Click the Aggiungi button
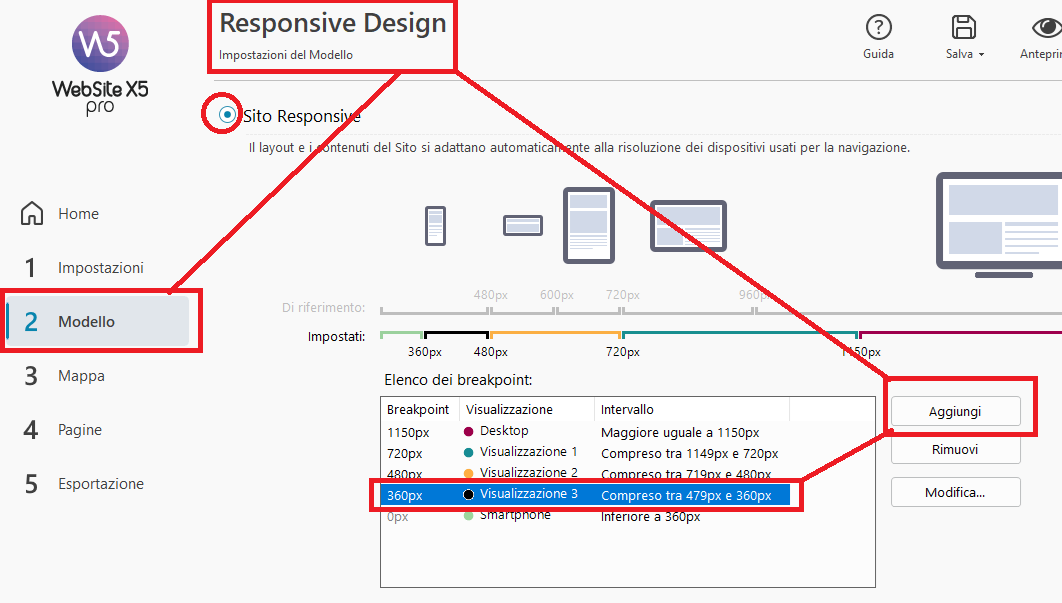This screenshot has height=603, width=1062. [x=955, y=411]
